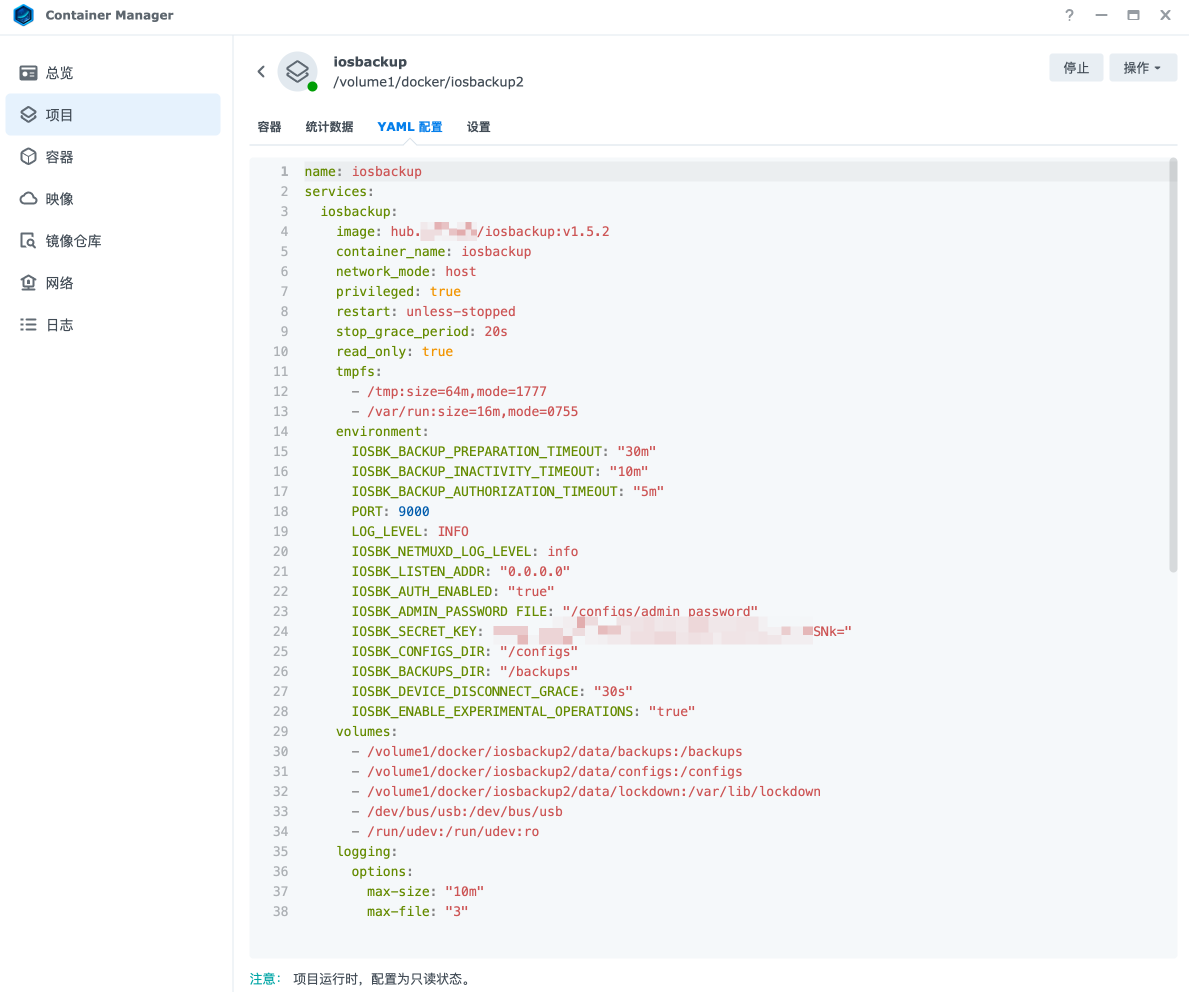
Task: Click the 'max-file: "3"' line
Action: pos(418,911)
